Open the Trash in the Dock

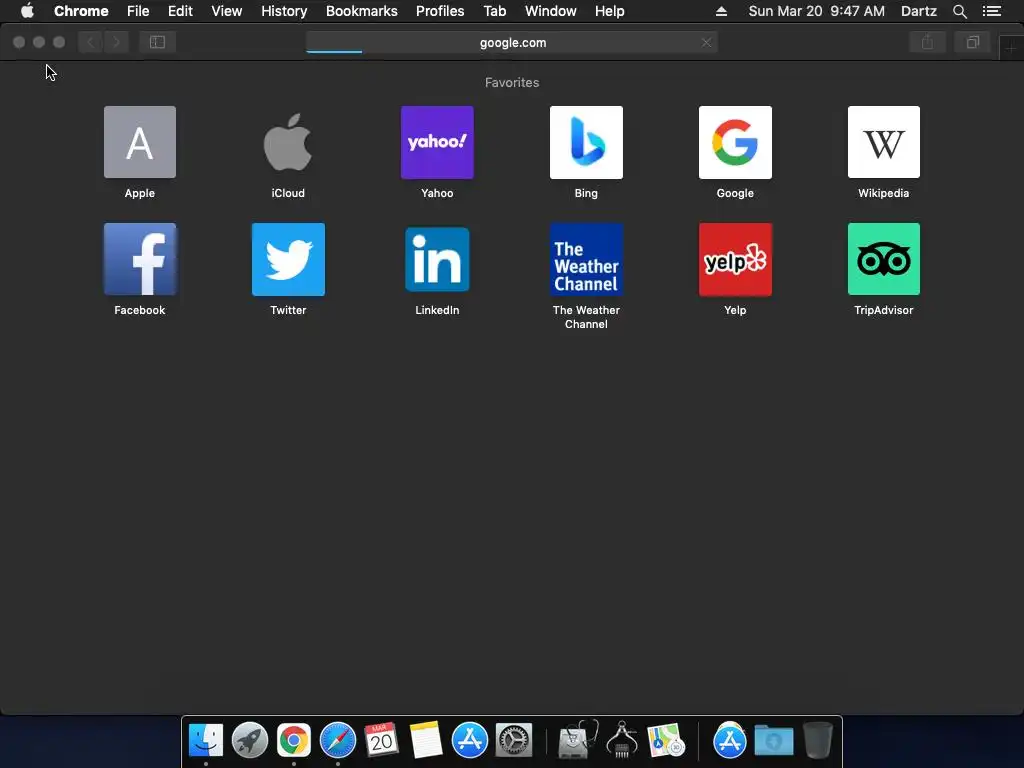point(818,740)
